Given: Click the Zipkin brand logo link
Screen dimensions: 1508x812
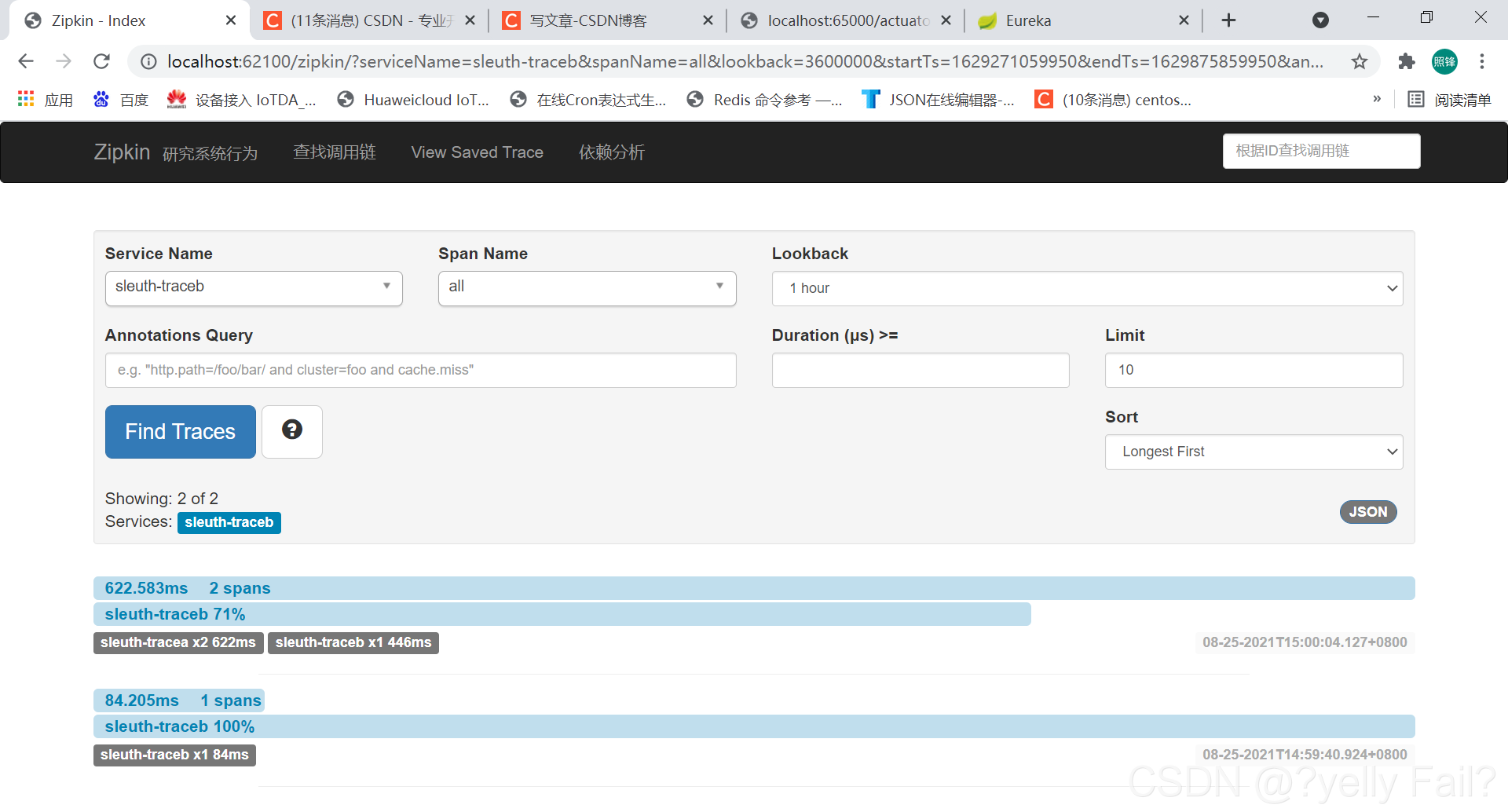Looking at the screenshot, I should point(122,152).
